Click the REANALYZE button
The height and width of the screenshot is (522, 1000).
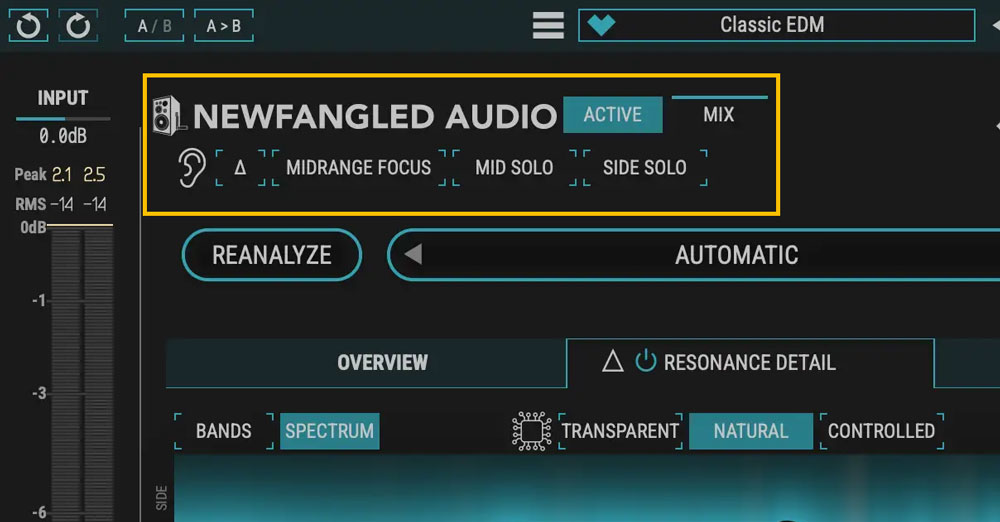tap(272, 255)
